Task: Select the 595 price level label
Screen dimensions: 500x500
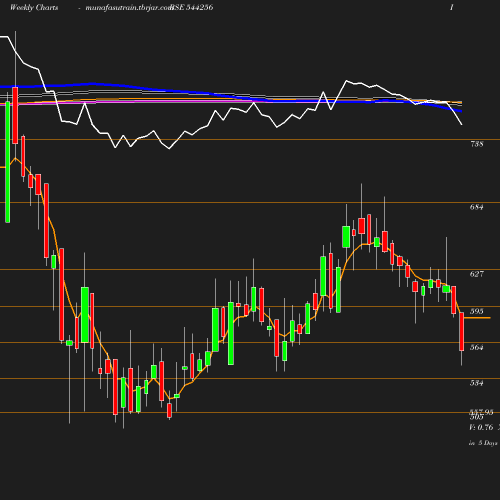Action: 476,311
